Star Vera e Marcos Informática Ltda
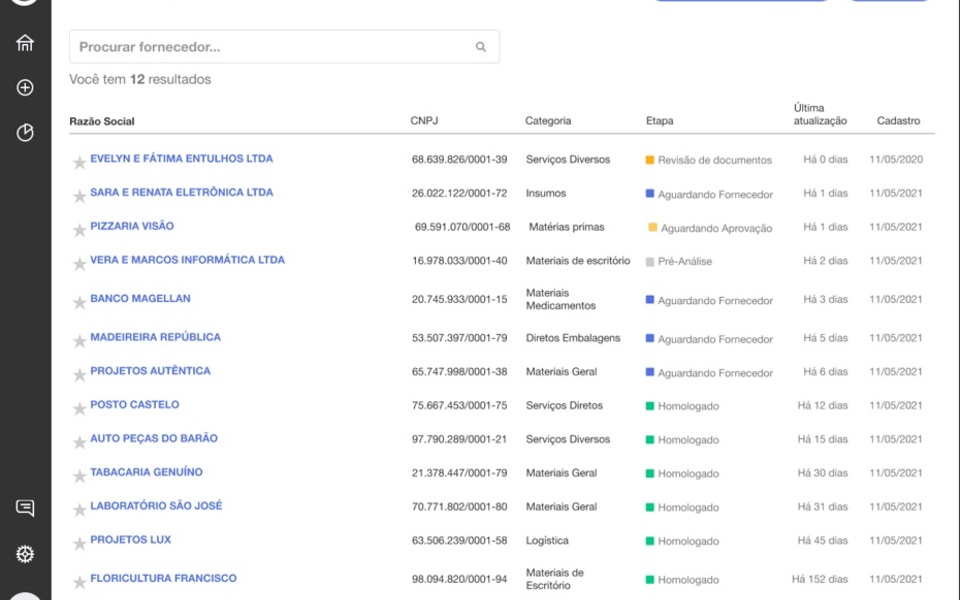960x600 pixels. click(79, 264)
